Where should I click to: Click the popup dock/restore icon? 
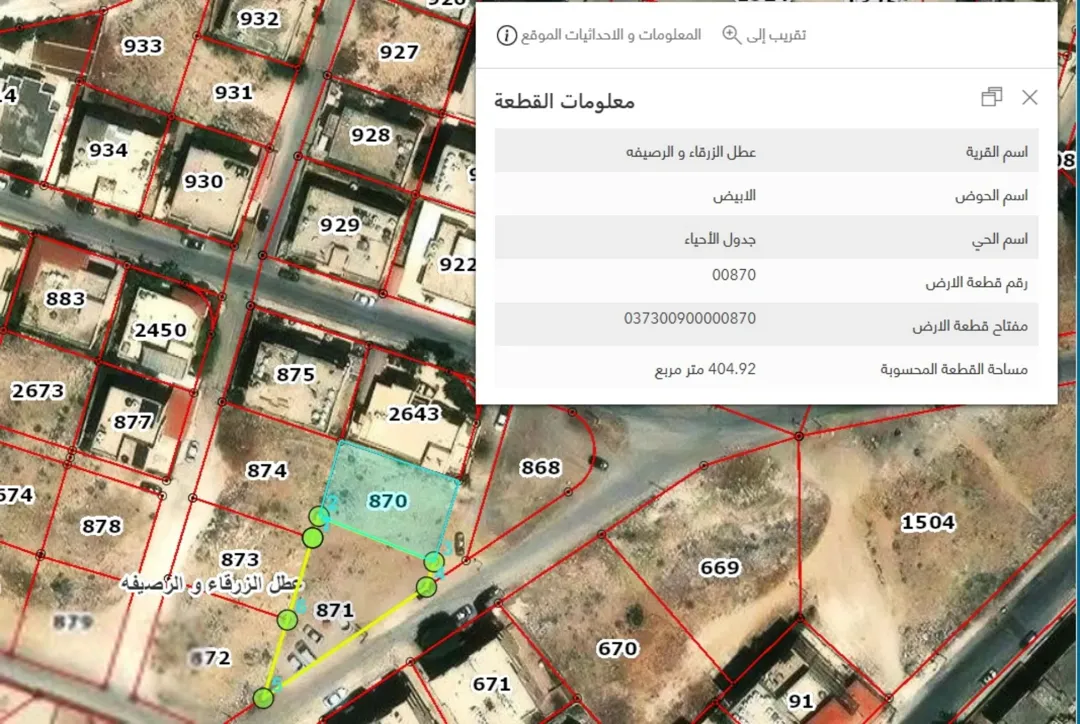click(x=991, y=97)
